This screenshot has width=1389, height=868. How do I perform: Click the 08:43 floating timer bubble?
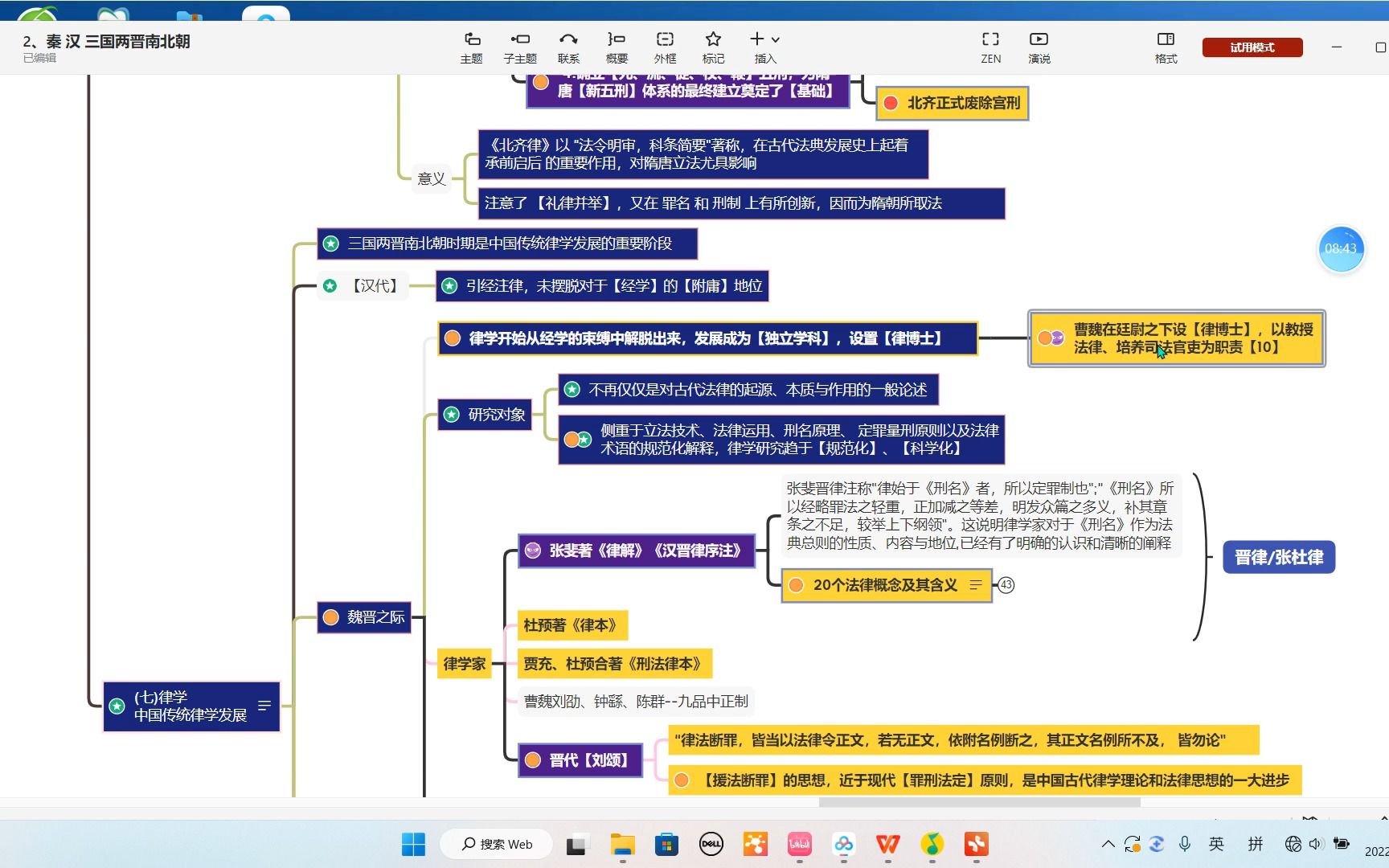click(1341, 248)
